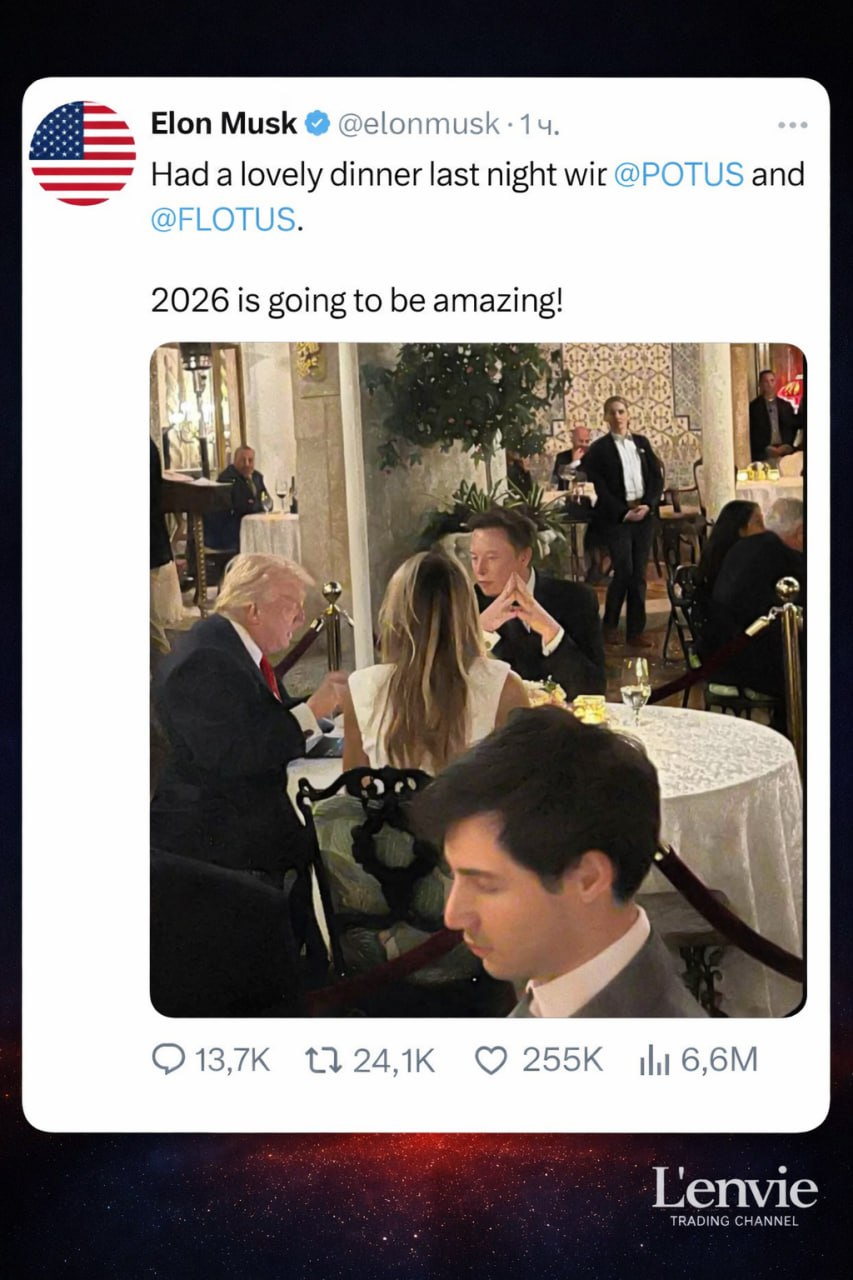
Task: Open the reply conversation via the speech bubble icon
Action: pyautogui.click(x=167, y=1059)
